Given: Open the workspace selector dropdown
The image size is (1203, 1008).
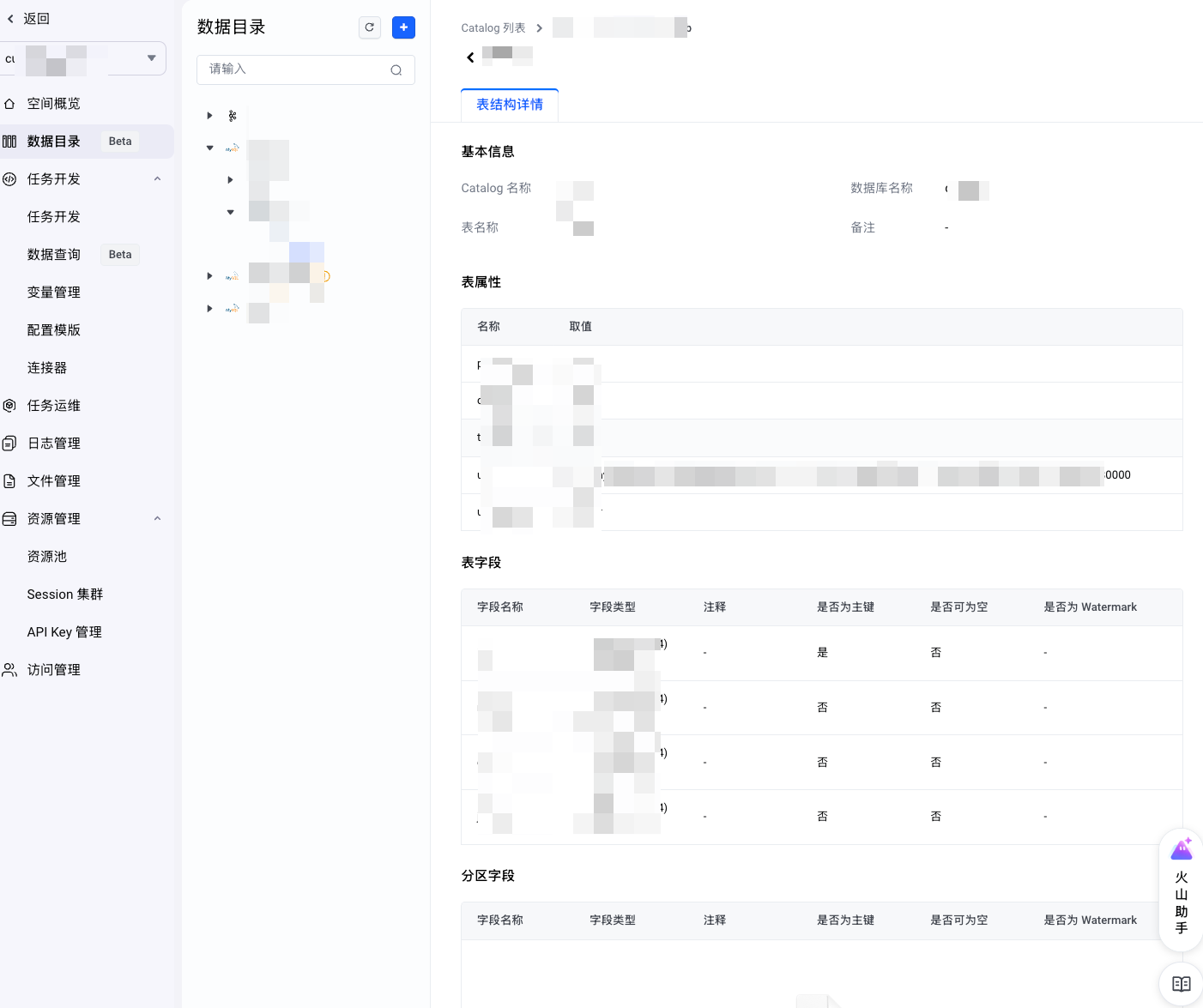Looking at the screenshot, I should click(82, 58).
